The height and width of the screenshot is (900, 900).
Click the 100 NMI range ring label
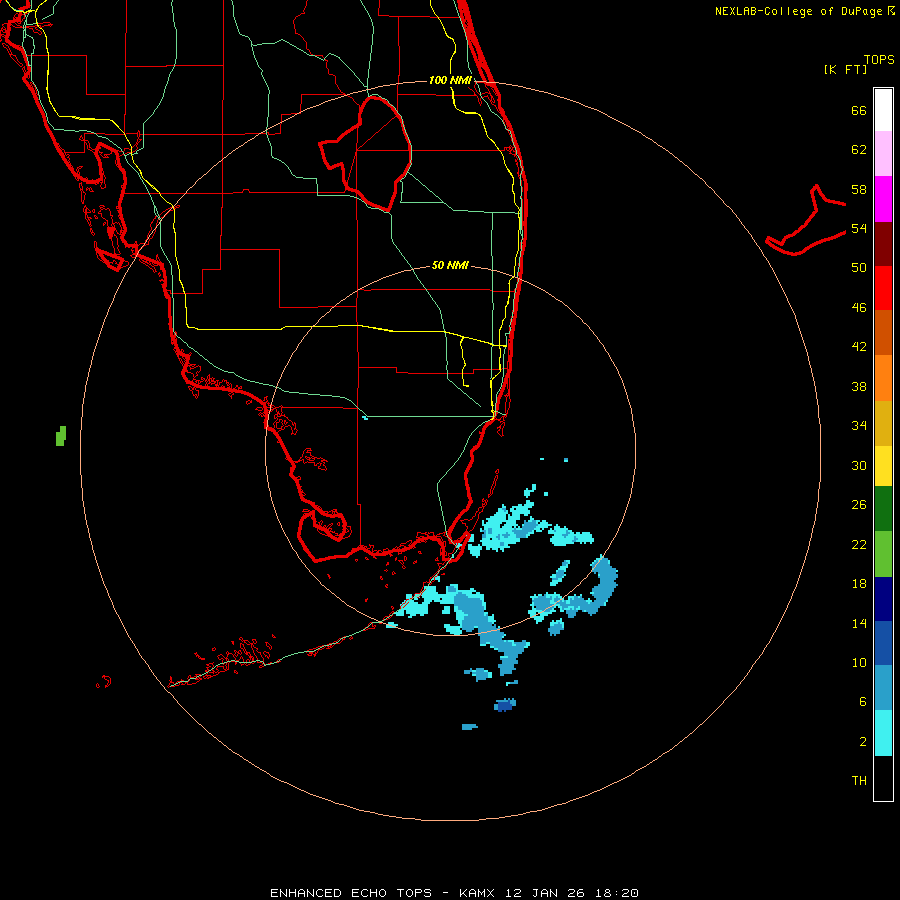tap(450, 80)
